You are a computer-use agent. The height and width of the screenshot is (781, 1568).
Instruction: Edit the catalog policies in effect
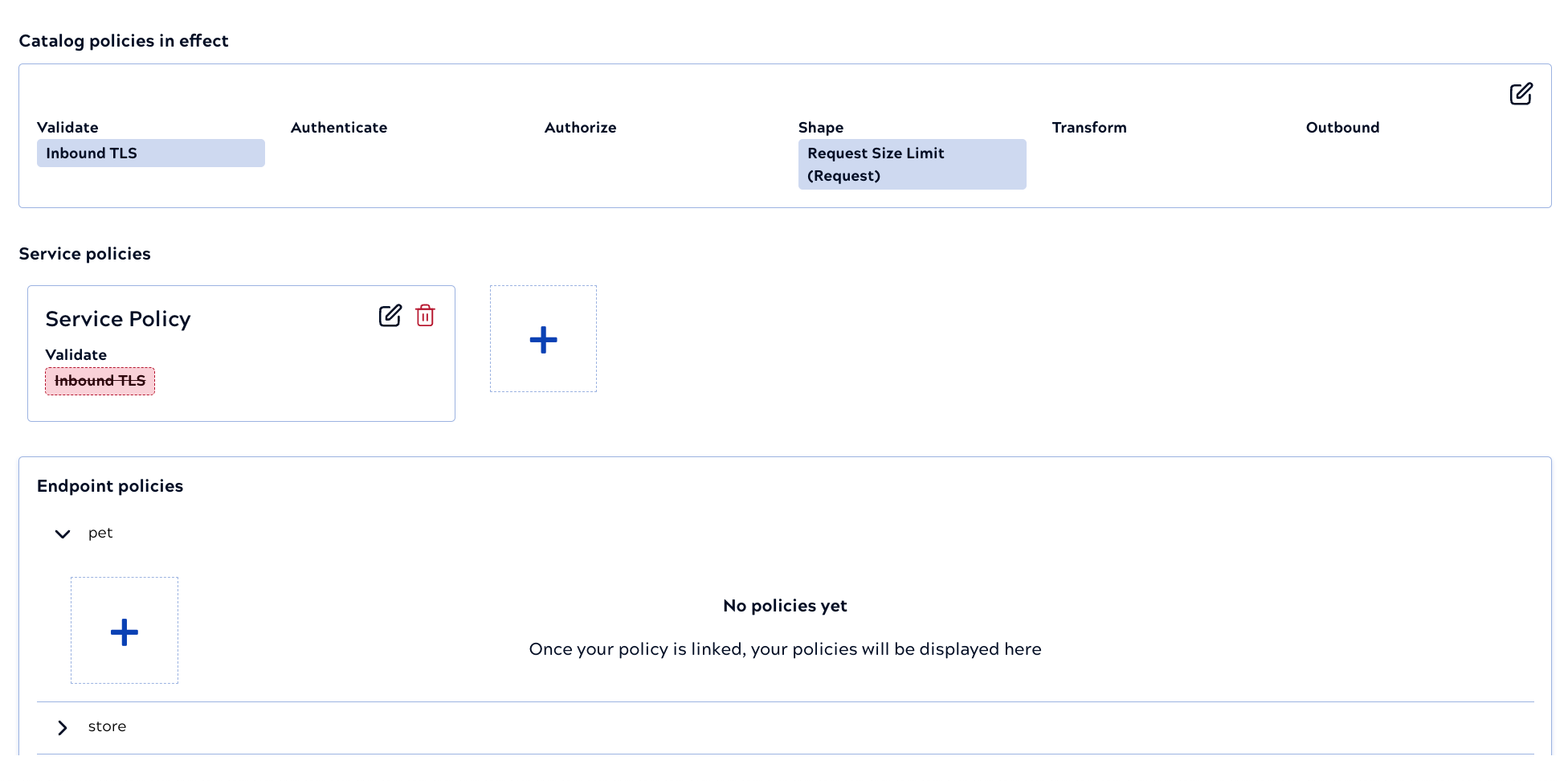click(1521, 94)
